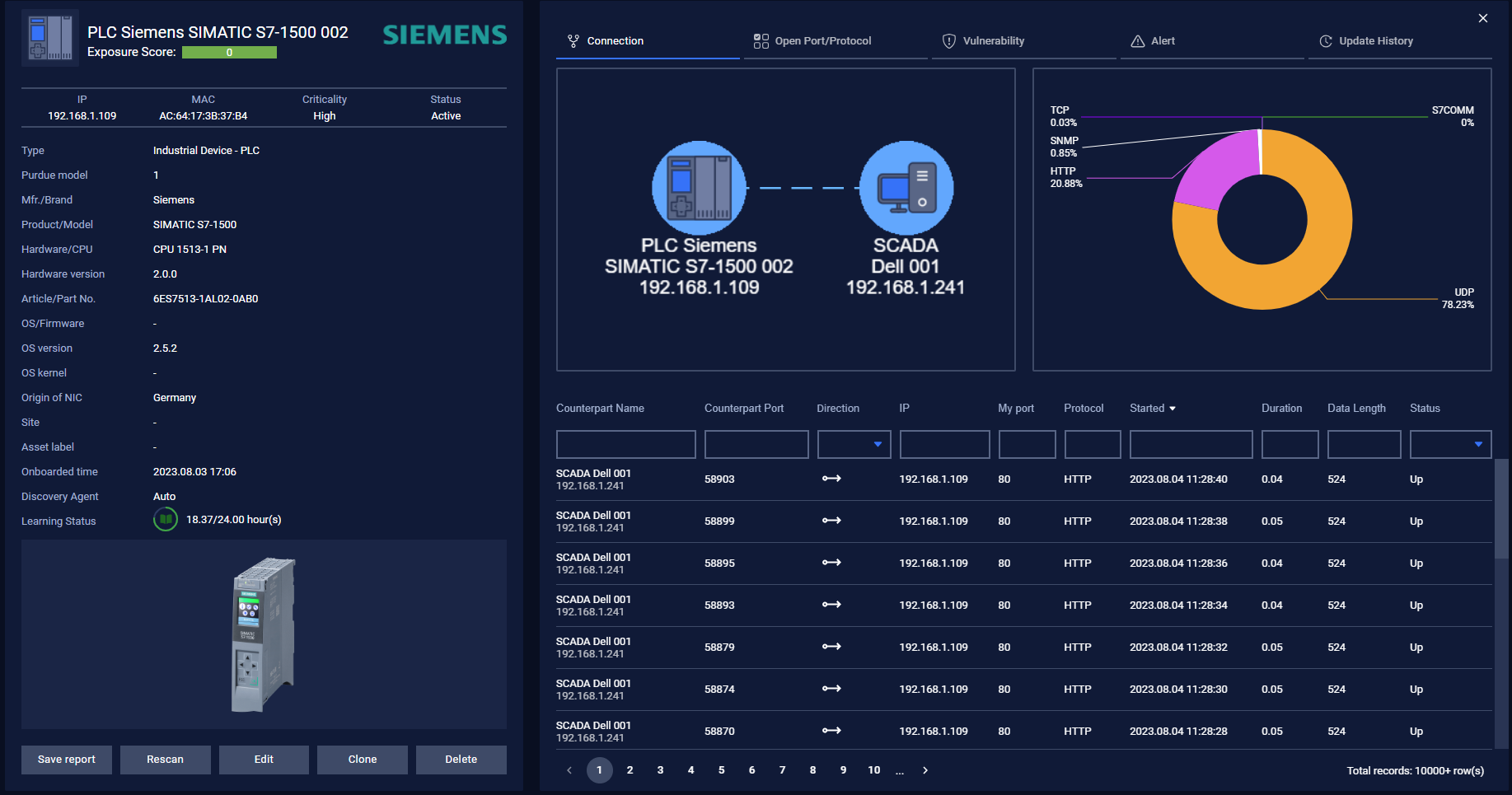The image size is (1512, 795).
Task: Switch to the Update History tab
Action: (1400, 41)
